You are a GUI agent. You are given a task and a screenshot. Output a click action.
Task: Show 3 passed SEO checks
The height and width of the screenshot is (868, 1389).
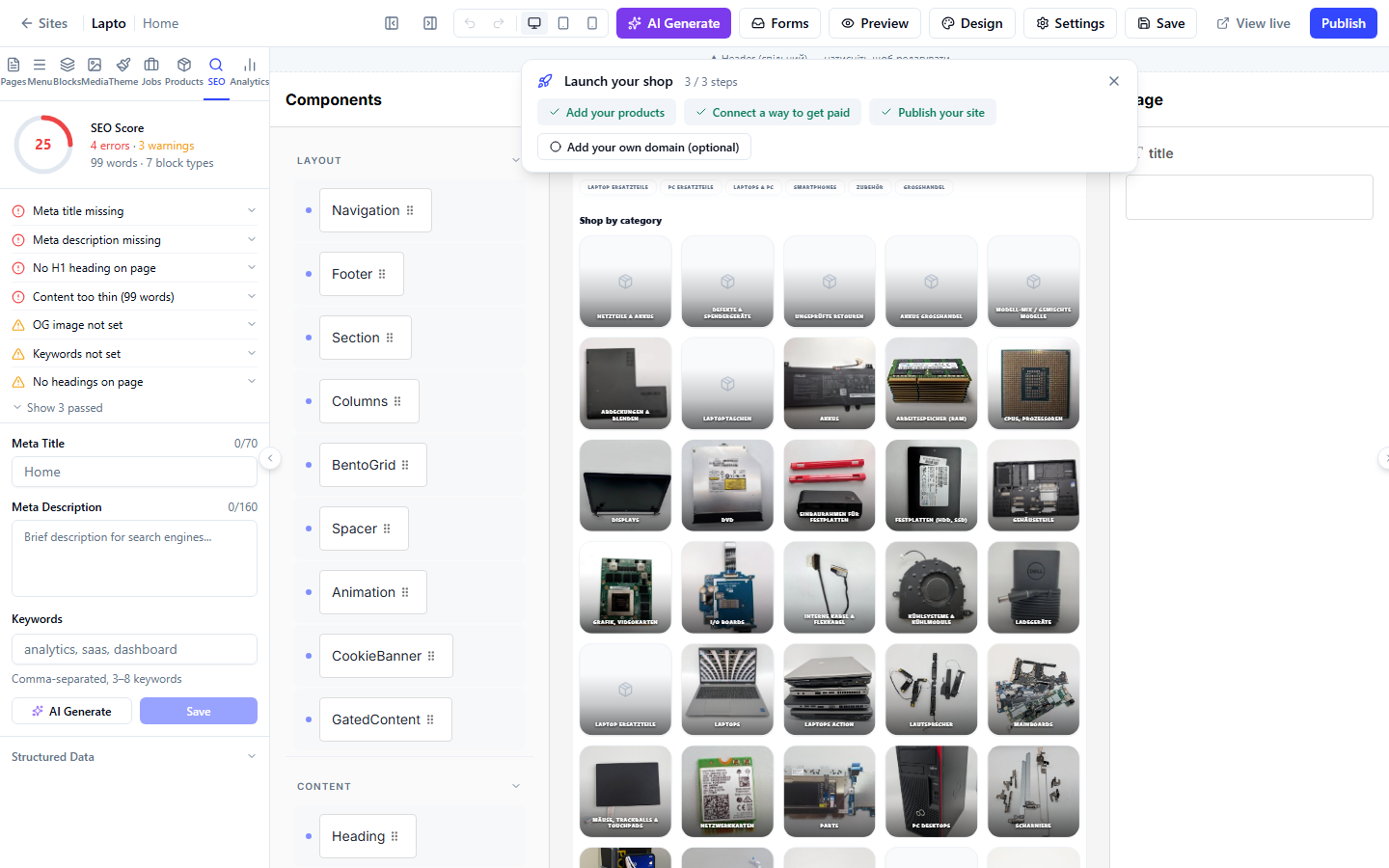(x=58, y=408)
